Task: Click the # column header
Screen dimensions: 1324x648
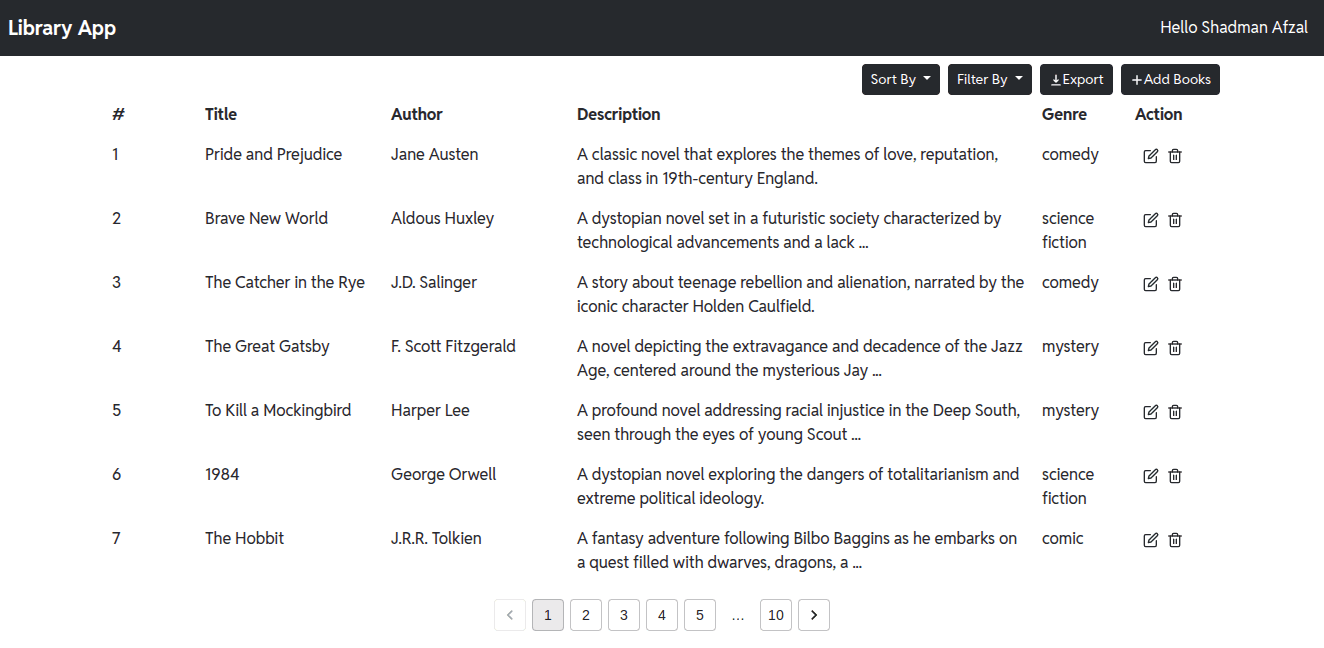Action: tap(118, 114)
